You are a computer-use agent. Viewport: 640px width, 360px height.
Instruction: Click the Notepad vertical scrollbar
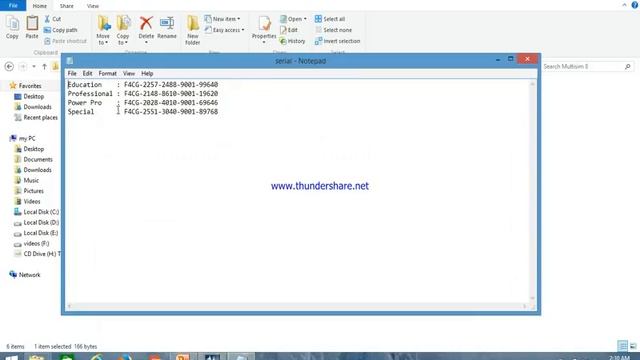(x=532, y=191)
